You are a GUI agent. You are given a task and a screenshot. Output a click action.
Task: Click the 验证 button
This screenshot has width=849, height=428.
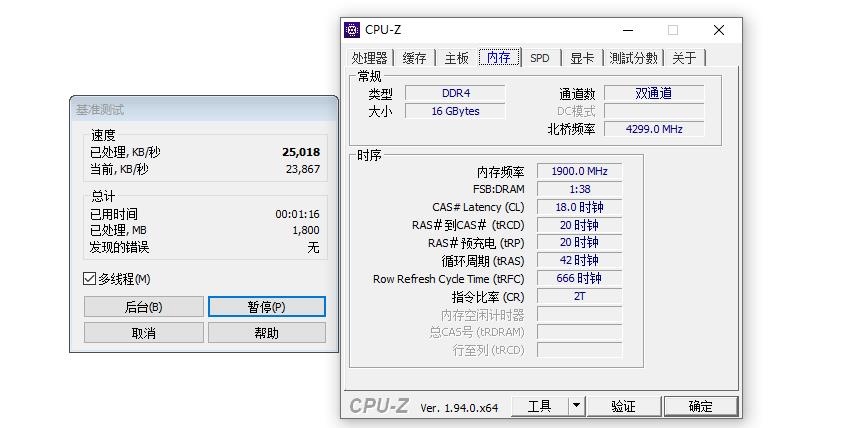tap(623, 406)
